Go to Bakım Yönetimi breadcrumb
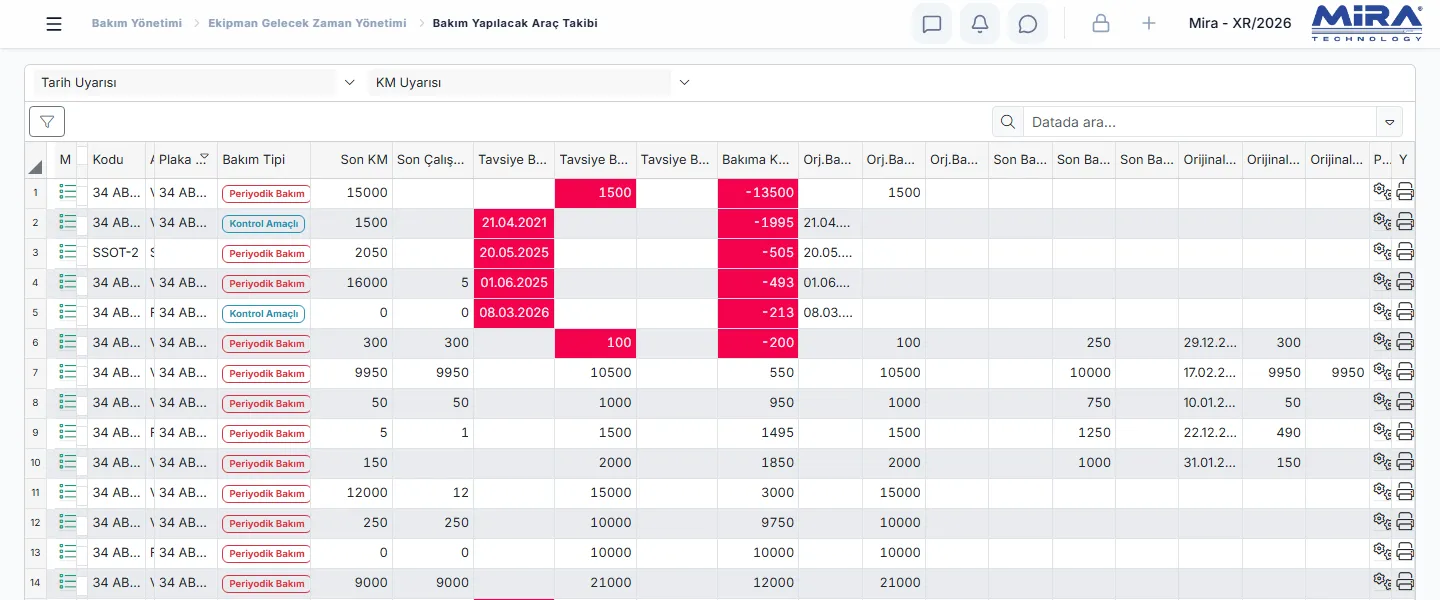 tap(137, 23)
